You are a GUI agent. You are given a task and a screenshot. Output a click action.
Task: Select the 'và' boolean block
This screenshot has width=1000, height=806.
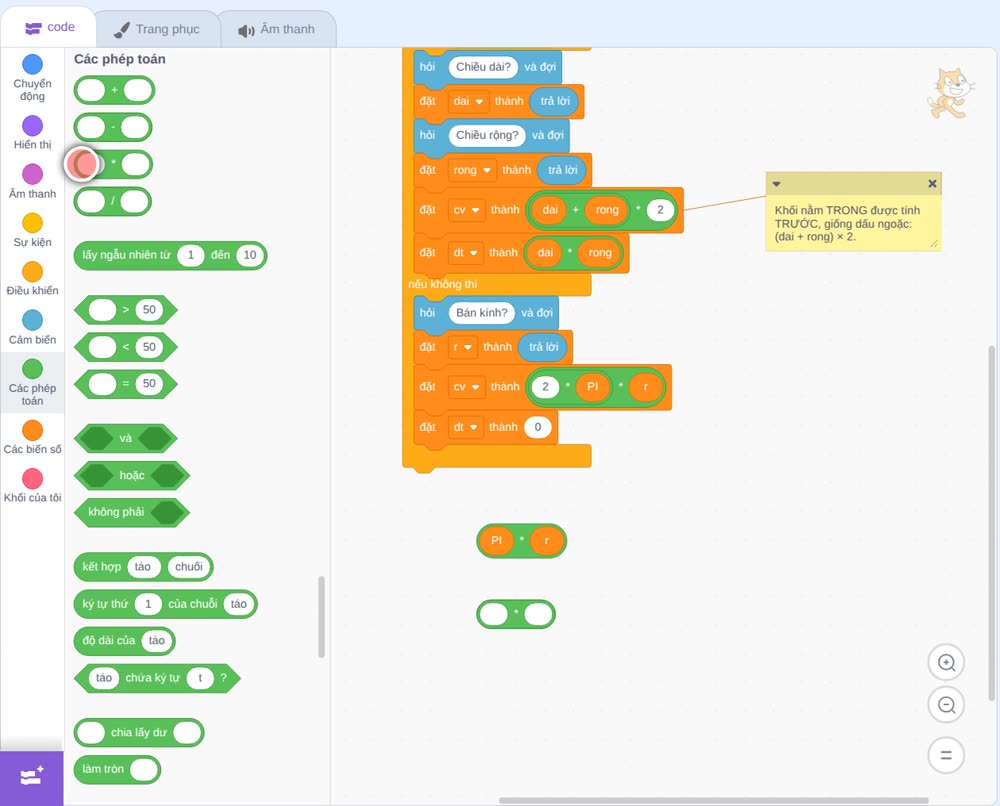pyautogui.click(x=126, y=439)
